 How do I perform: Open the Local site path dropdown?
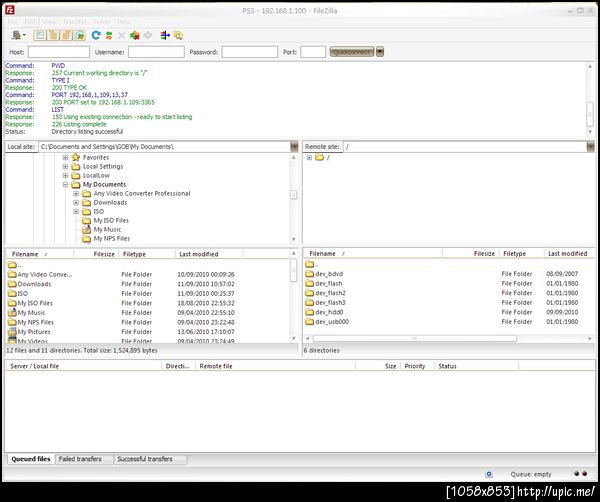[294, 147]
